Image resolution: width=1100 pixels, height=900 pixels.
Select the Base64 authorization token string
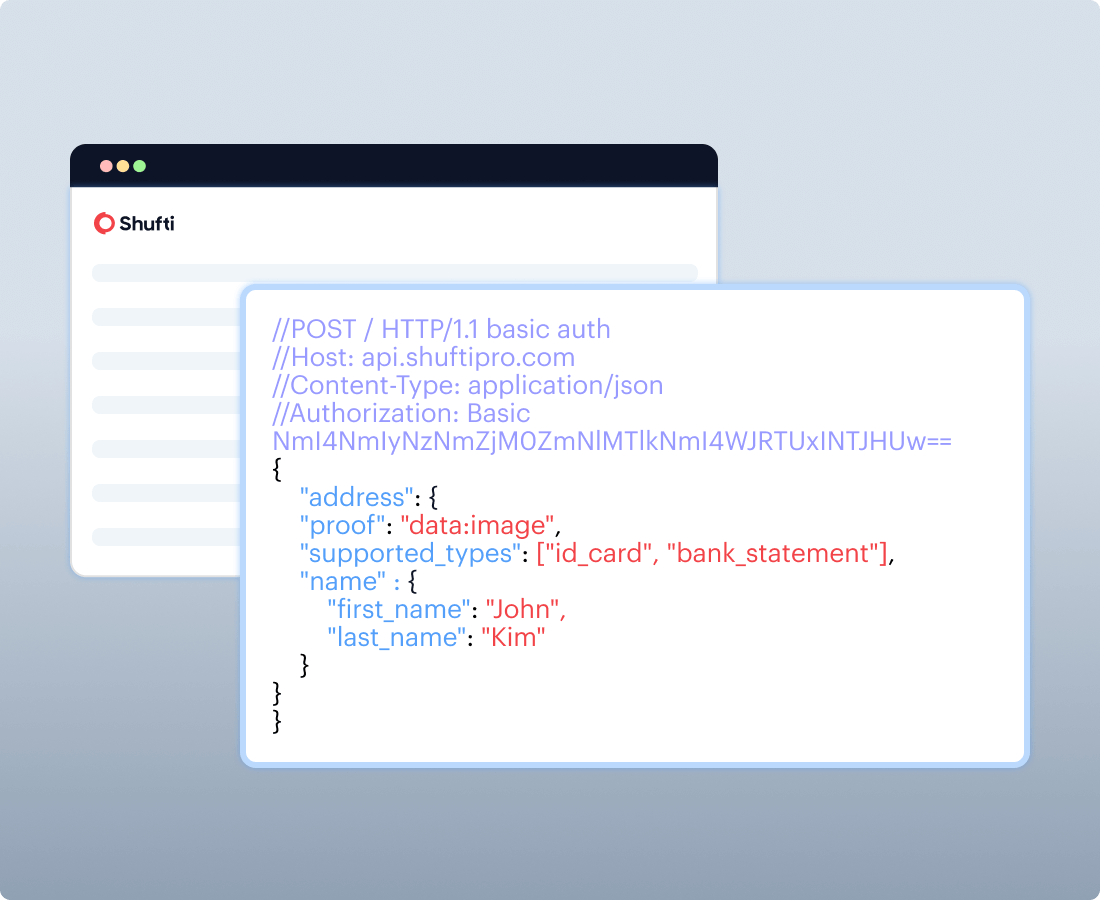[611, 441]
